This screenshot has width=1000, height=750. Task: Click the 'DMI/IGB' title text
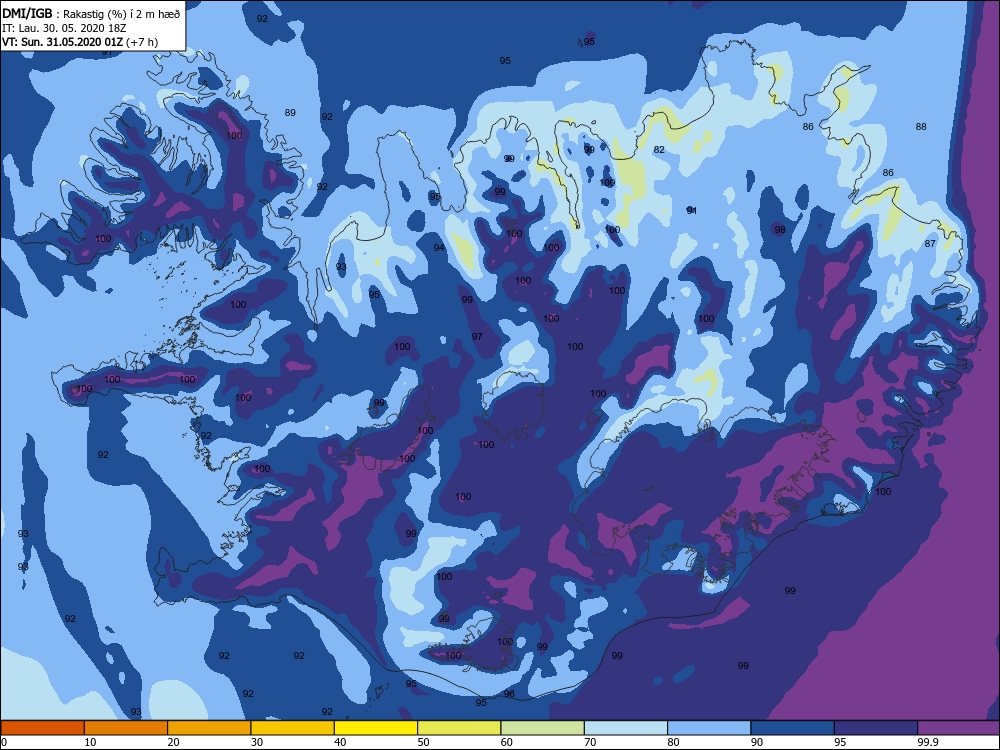tap(27, 14)
